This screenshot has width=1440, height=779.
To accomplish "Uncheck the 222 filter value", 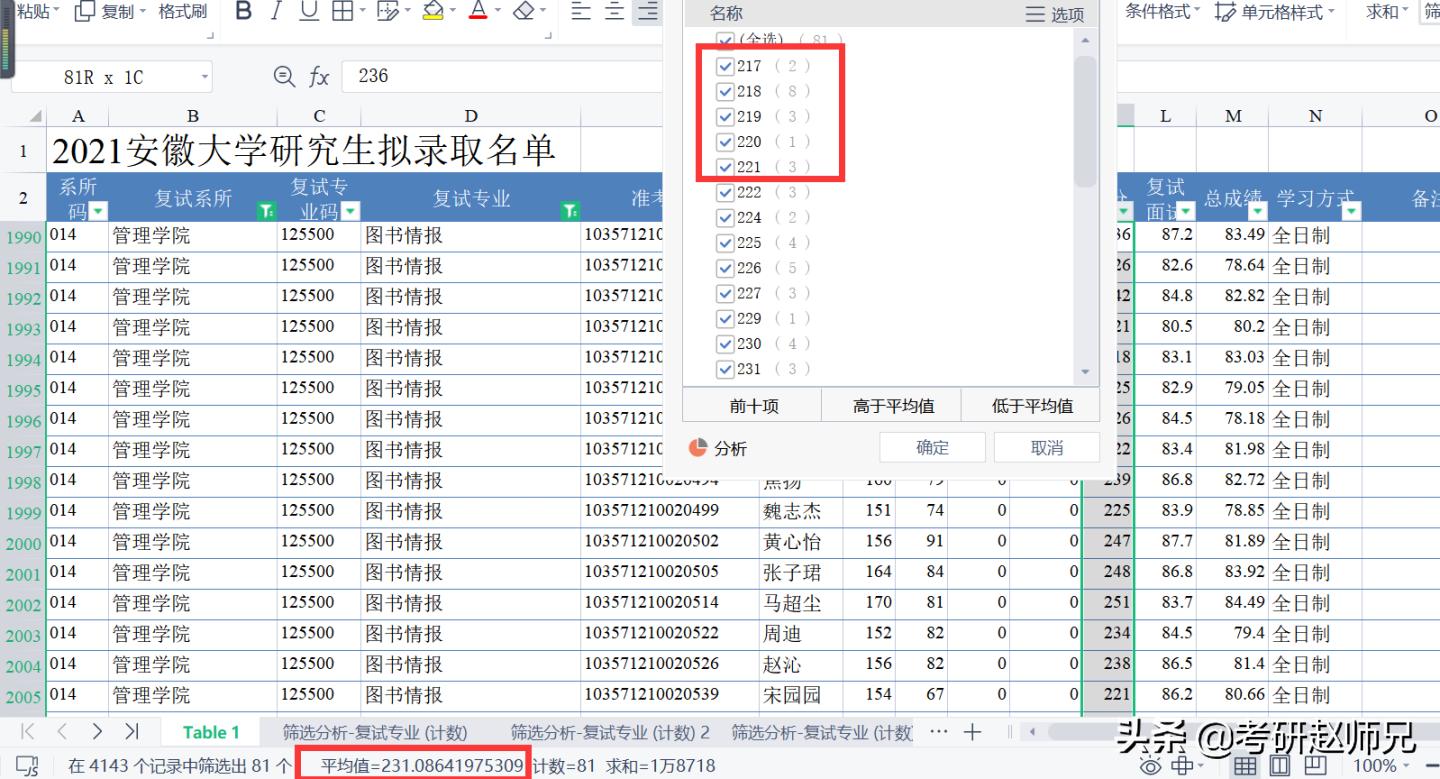I will [726, 192].
